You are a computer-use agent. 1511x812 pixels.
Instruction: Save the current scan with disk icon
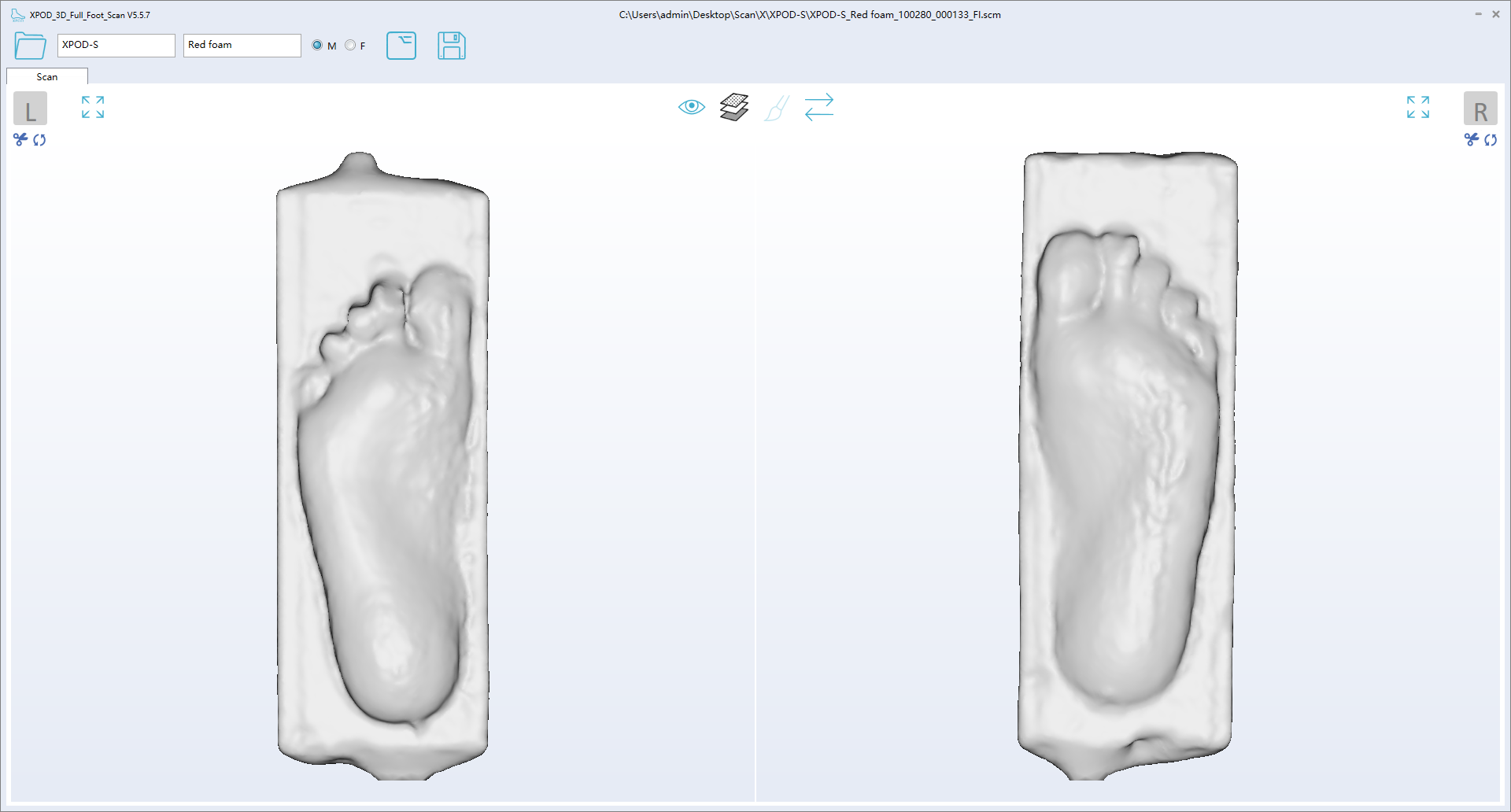pyautogui.click(x=452, y=46)
